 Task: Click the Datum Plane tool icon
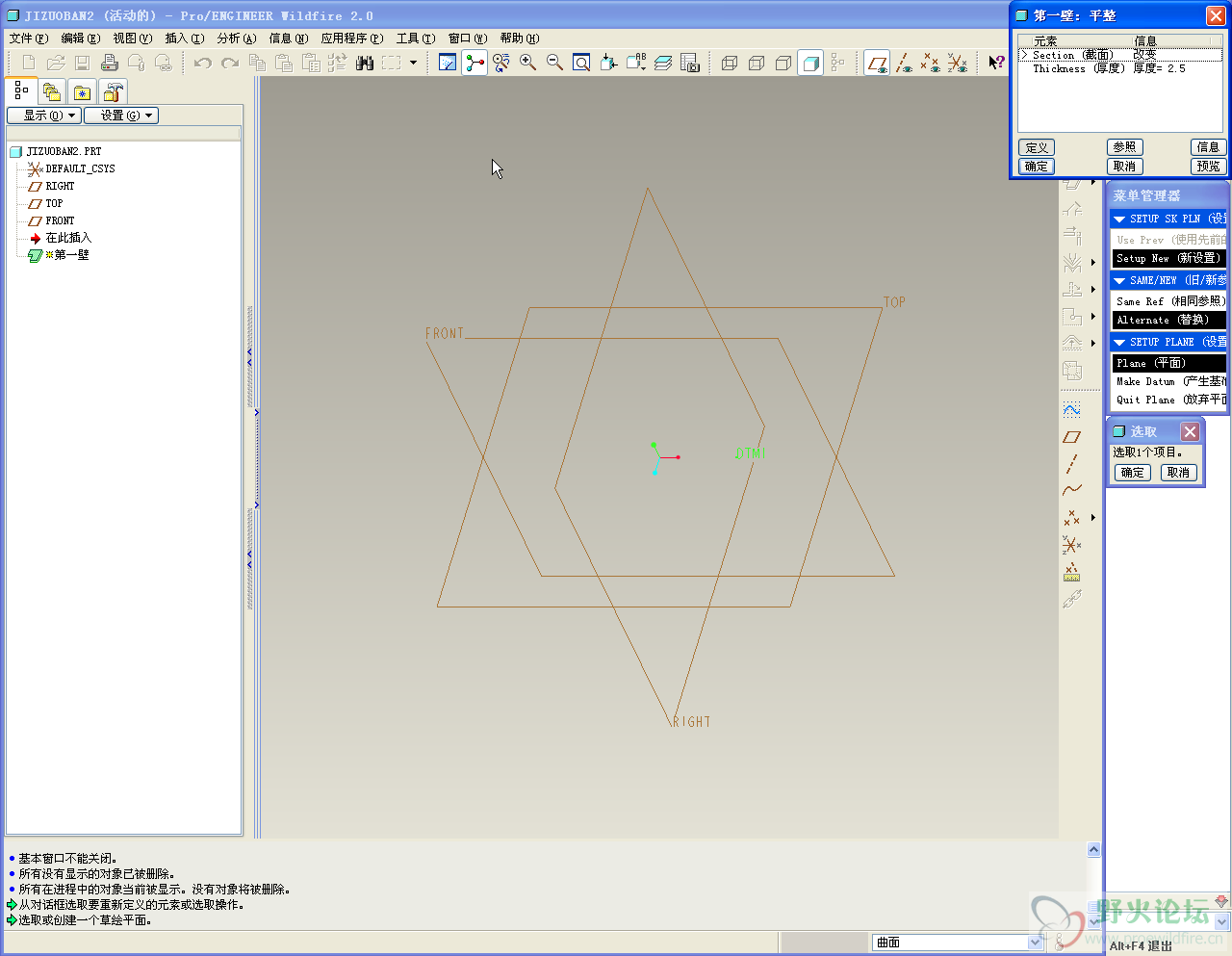pos(1072,437)
